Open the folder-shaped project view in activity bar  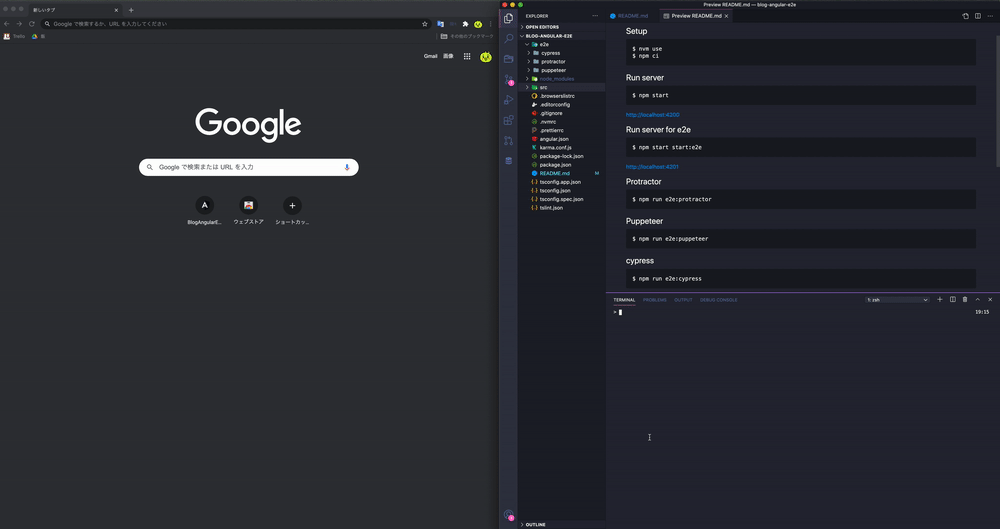click(508, 59)
